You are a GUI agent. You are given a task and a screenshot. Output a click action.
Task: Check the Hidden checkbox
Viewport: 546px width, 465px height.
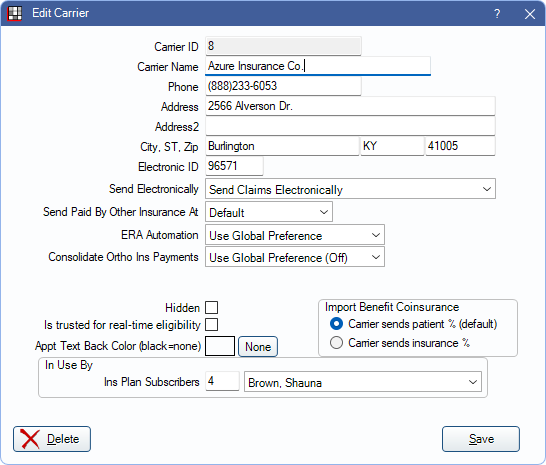[211, 308]
